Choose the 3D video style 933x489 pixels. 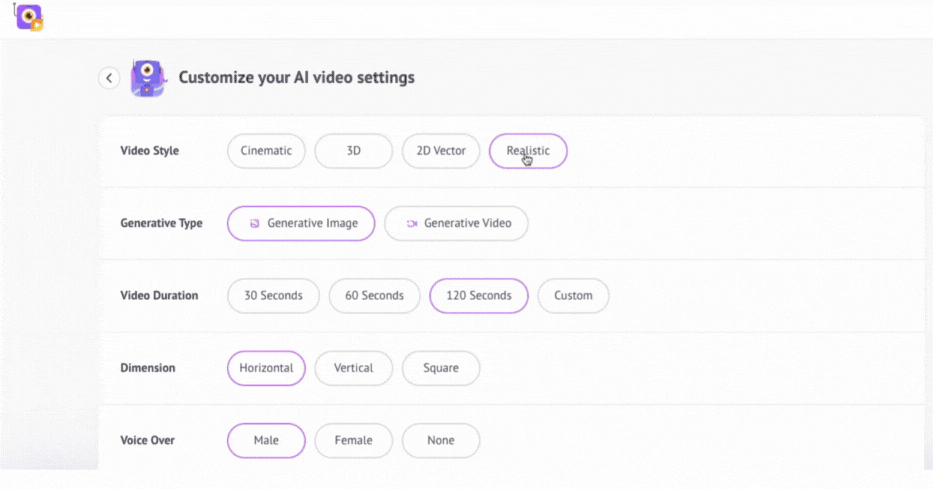click(353, 151)
